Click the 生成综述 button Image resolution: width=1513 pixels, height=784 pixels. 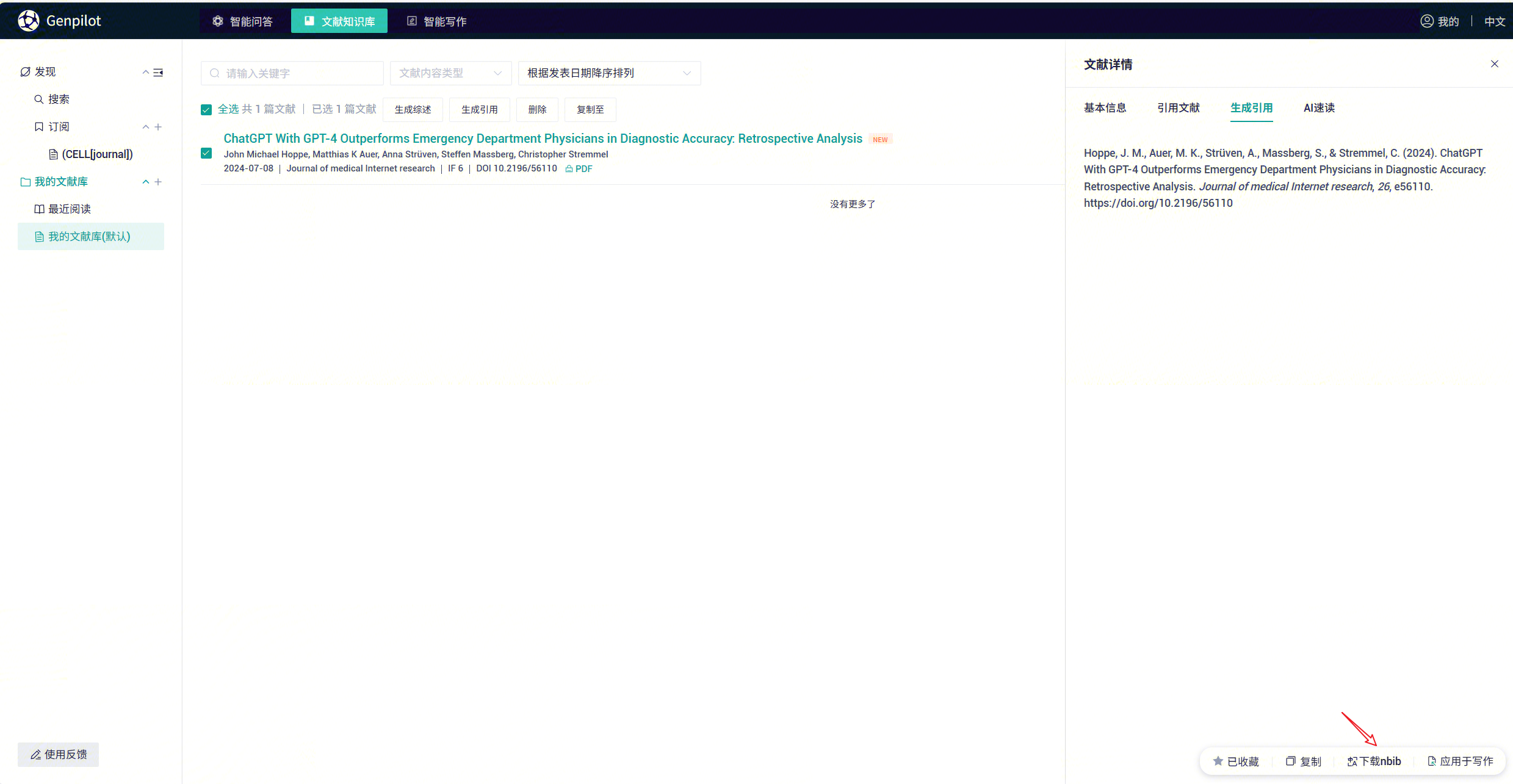pos(413,110)
